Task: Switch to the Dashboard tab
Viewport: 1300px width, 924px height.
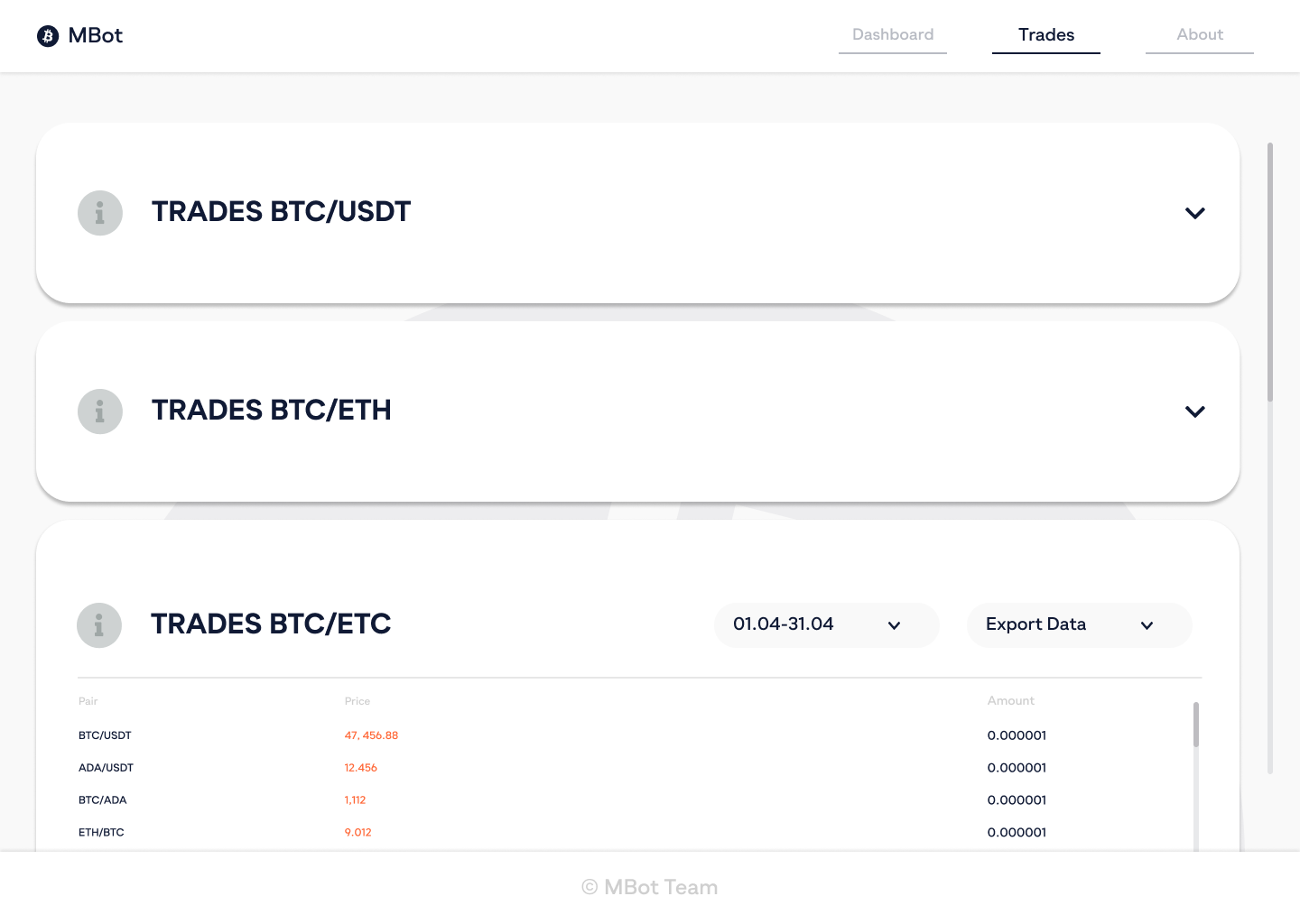Action: tap(893, 35)
